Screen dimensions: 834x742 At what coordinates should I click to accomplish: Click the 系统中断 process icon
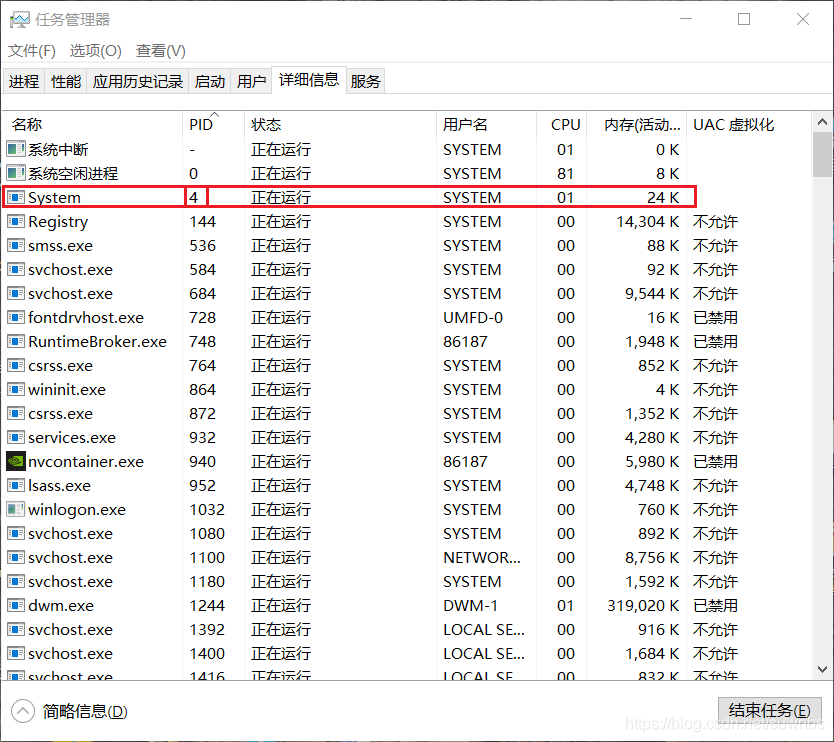pyautogui.click(x=16, y=149)
